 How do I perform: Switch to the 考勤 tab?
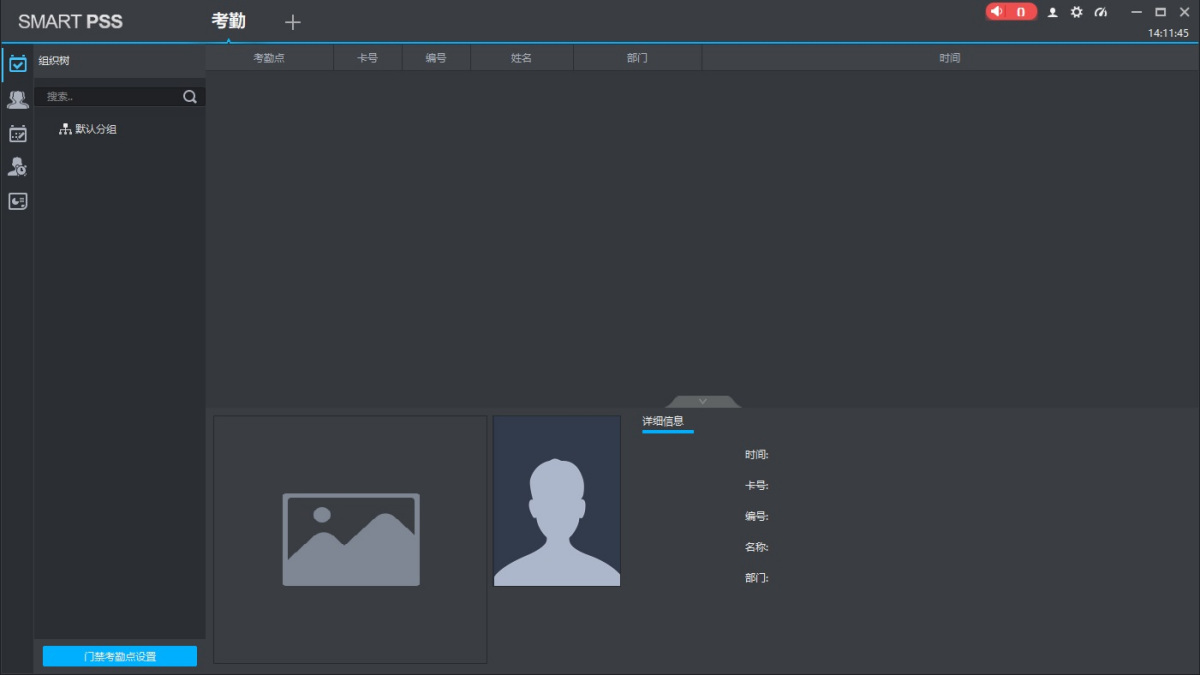tap(228, 21)
